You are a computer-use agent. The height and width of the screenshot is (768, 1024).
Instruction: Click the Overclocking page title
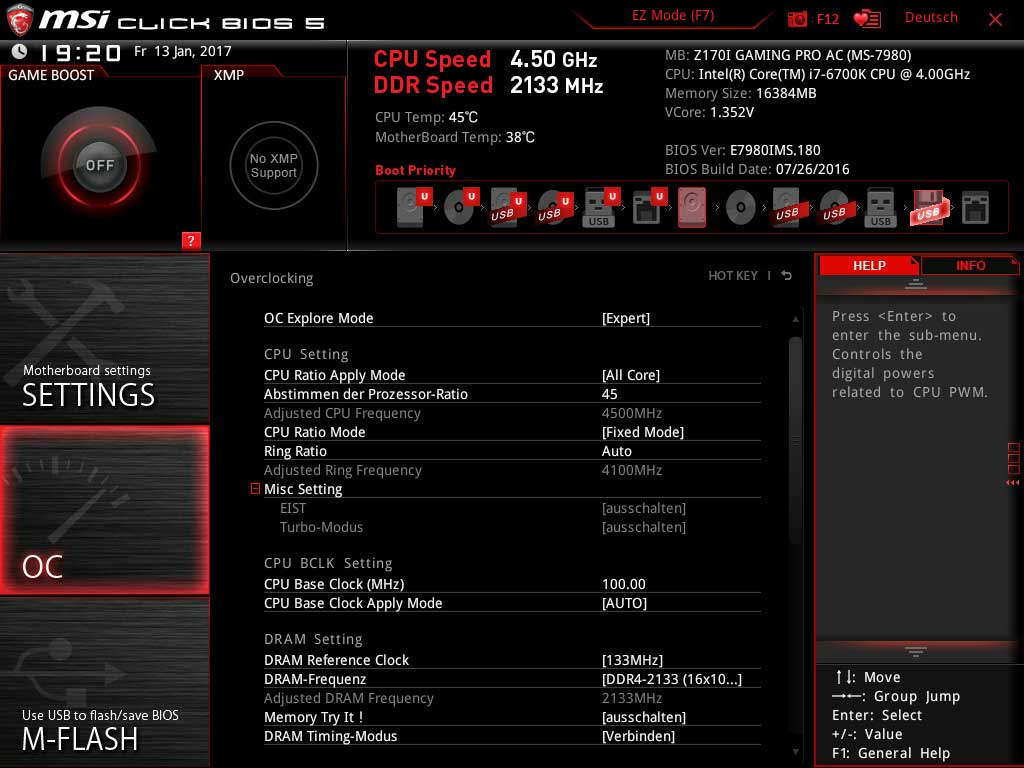[272, 278]
